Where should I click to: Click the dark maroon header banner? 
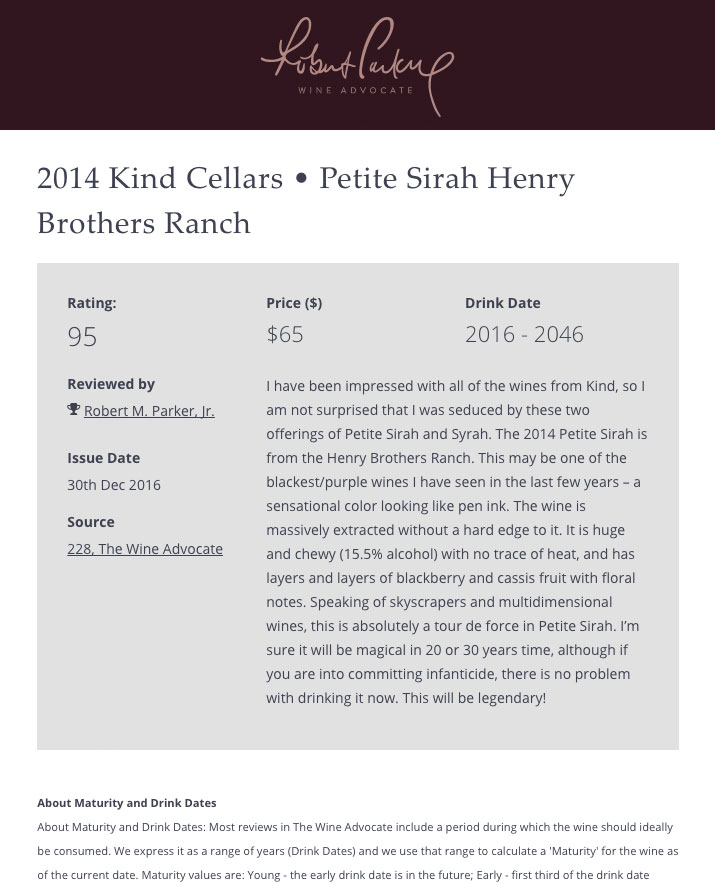(x=600, y=65)
